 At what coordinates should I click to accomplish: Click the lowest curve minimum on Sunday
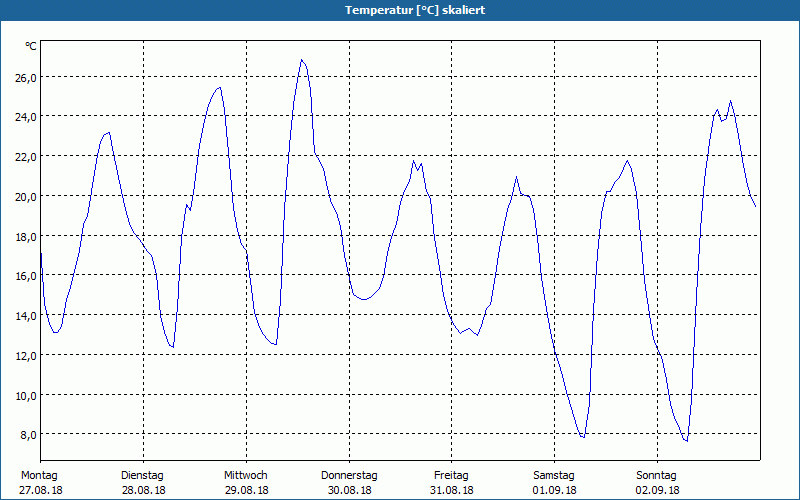tap(686, 441)
